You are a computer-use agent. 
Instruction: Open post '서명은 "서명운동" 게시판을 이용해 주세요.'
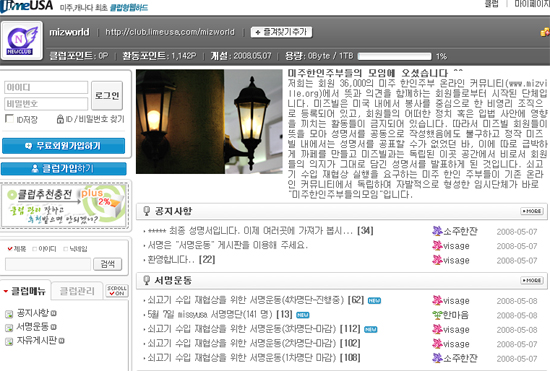click(228, 245)
